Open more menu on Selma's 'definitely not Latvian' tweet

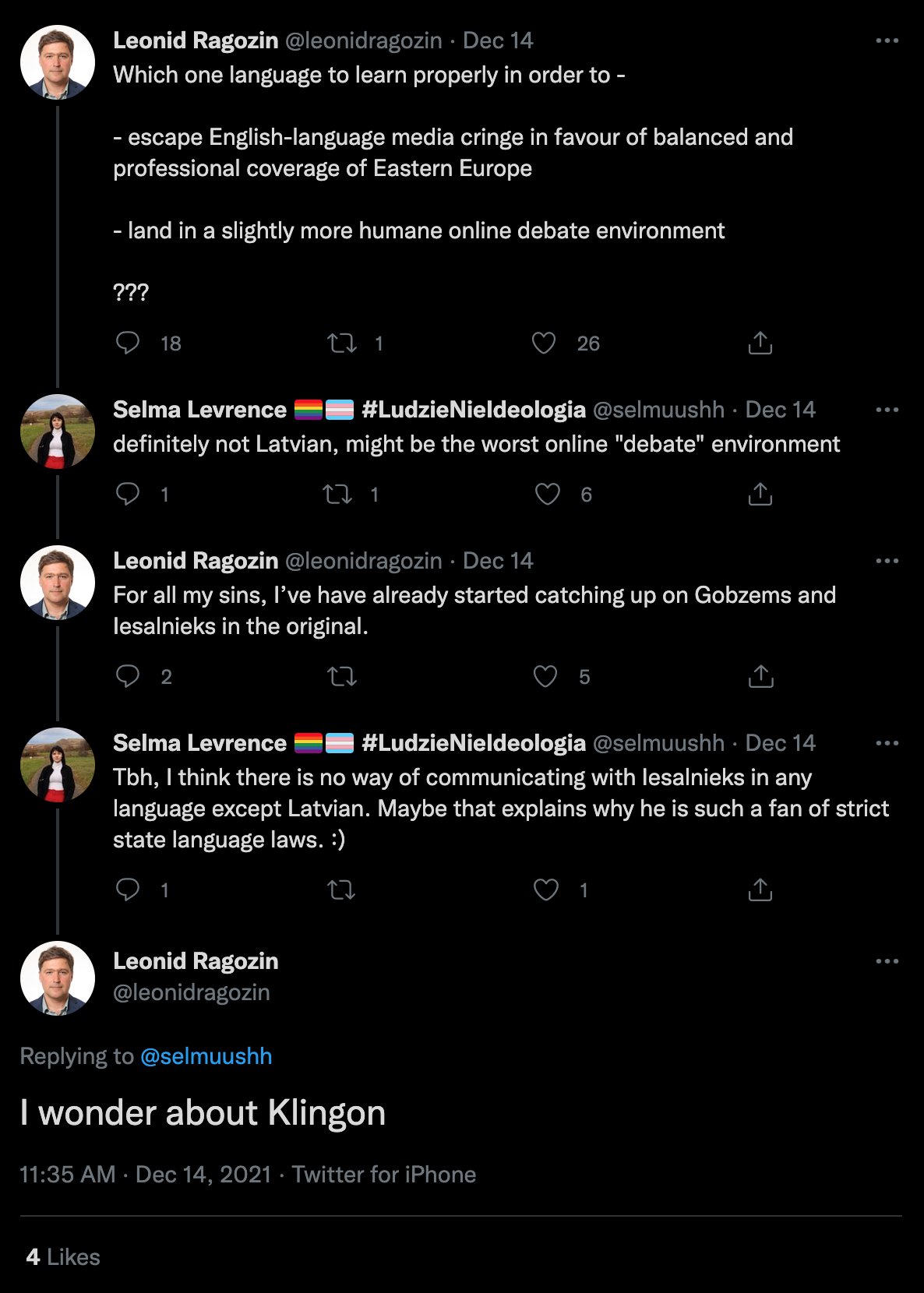[x=887, y=410]
